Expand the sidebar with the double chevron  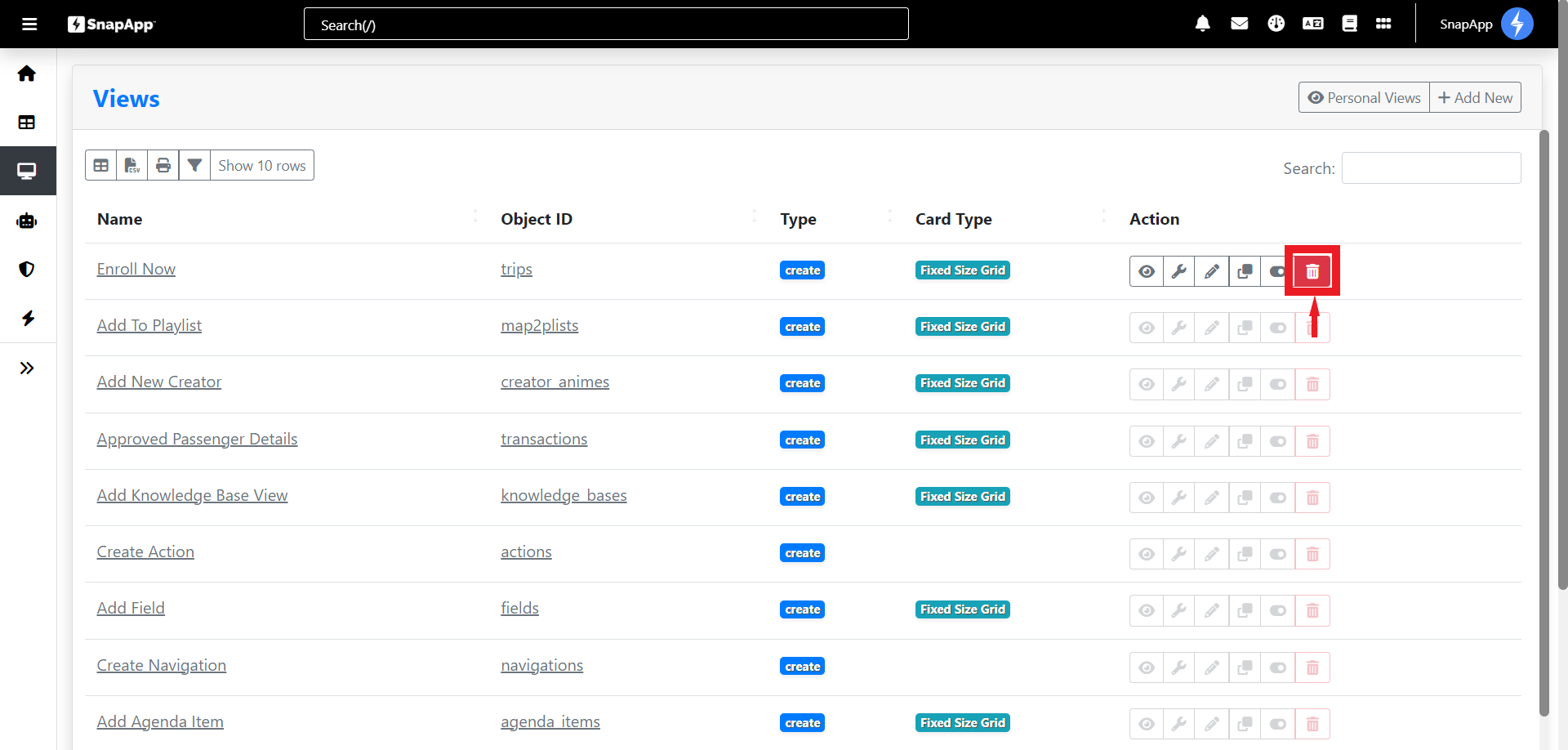27,368
